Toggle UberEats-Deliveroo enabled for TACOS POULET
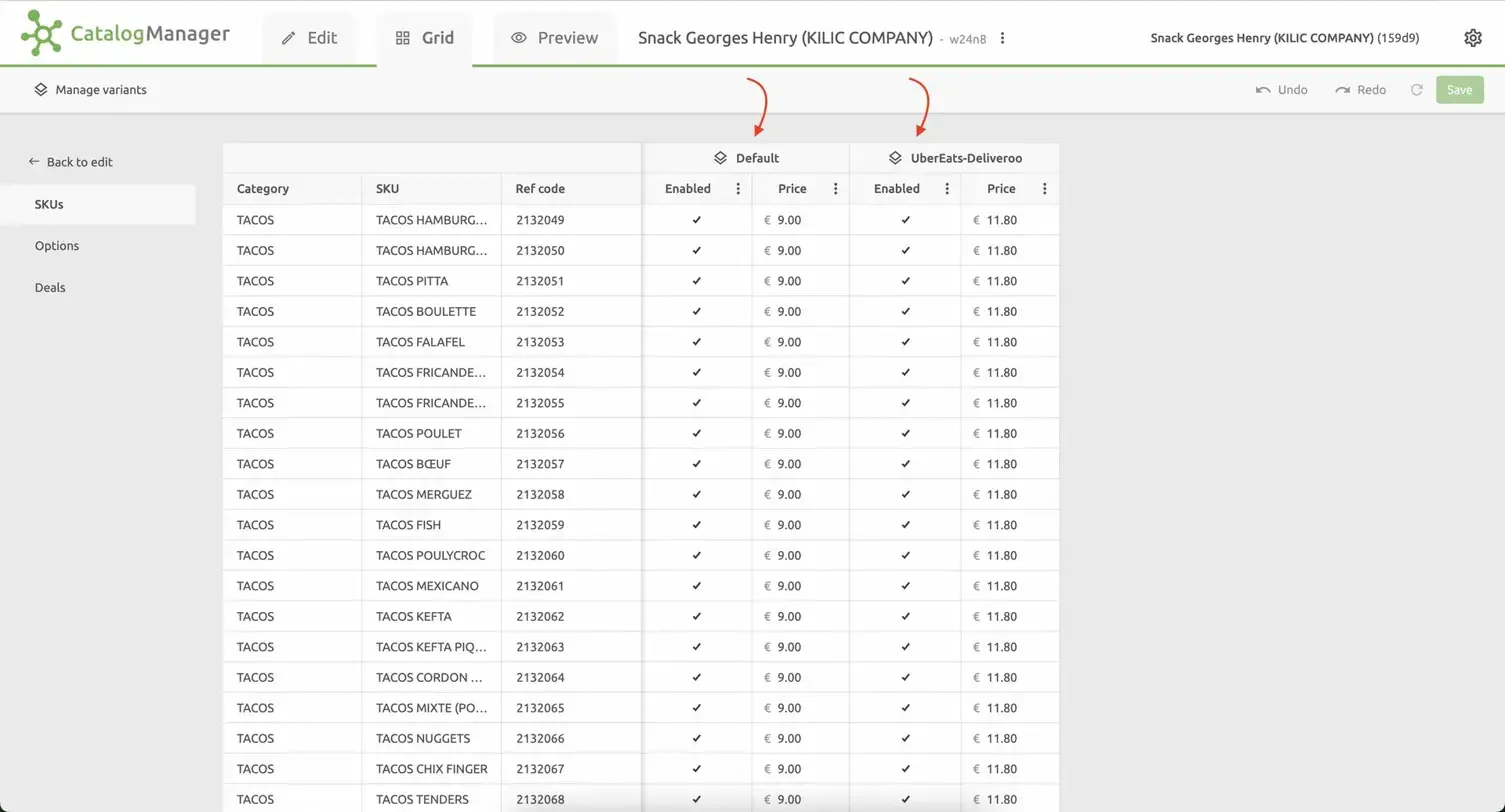The image size is (1505, 812). pyautogui.click(x=906, y=433)
